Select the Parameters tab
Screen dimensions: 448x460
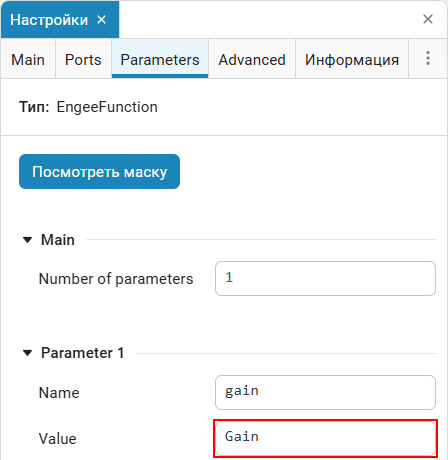pyautogui.click(x=160, y=59)
